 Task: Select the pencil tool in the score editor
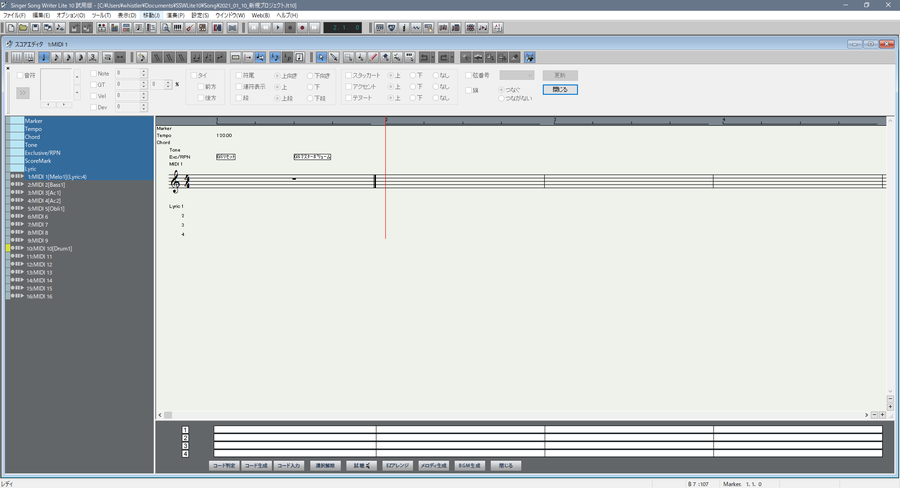coord(333,57)
